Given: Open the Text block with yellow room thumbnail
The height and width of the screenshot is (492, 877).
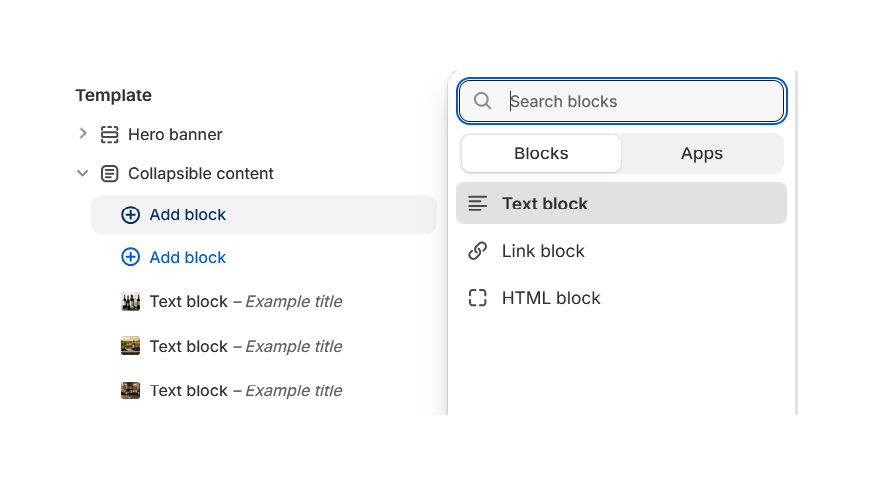Looking at the screenshot, I should [x=232, y=347].
